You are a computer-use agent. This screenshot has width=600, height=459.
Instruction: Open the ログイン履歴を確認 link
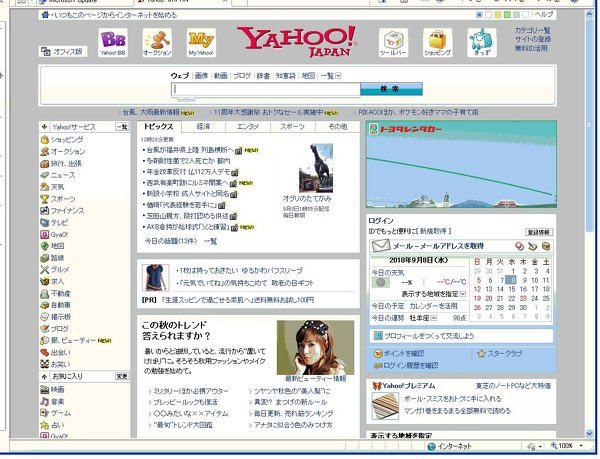point(411,365)
